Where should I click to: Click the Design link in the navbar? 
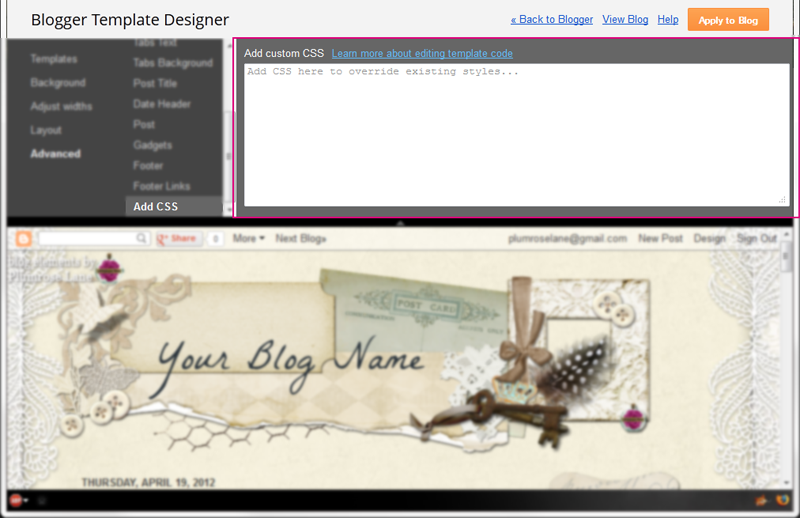pos(709,238)
